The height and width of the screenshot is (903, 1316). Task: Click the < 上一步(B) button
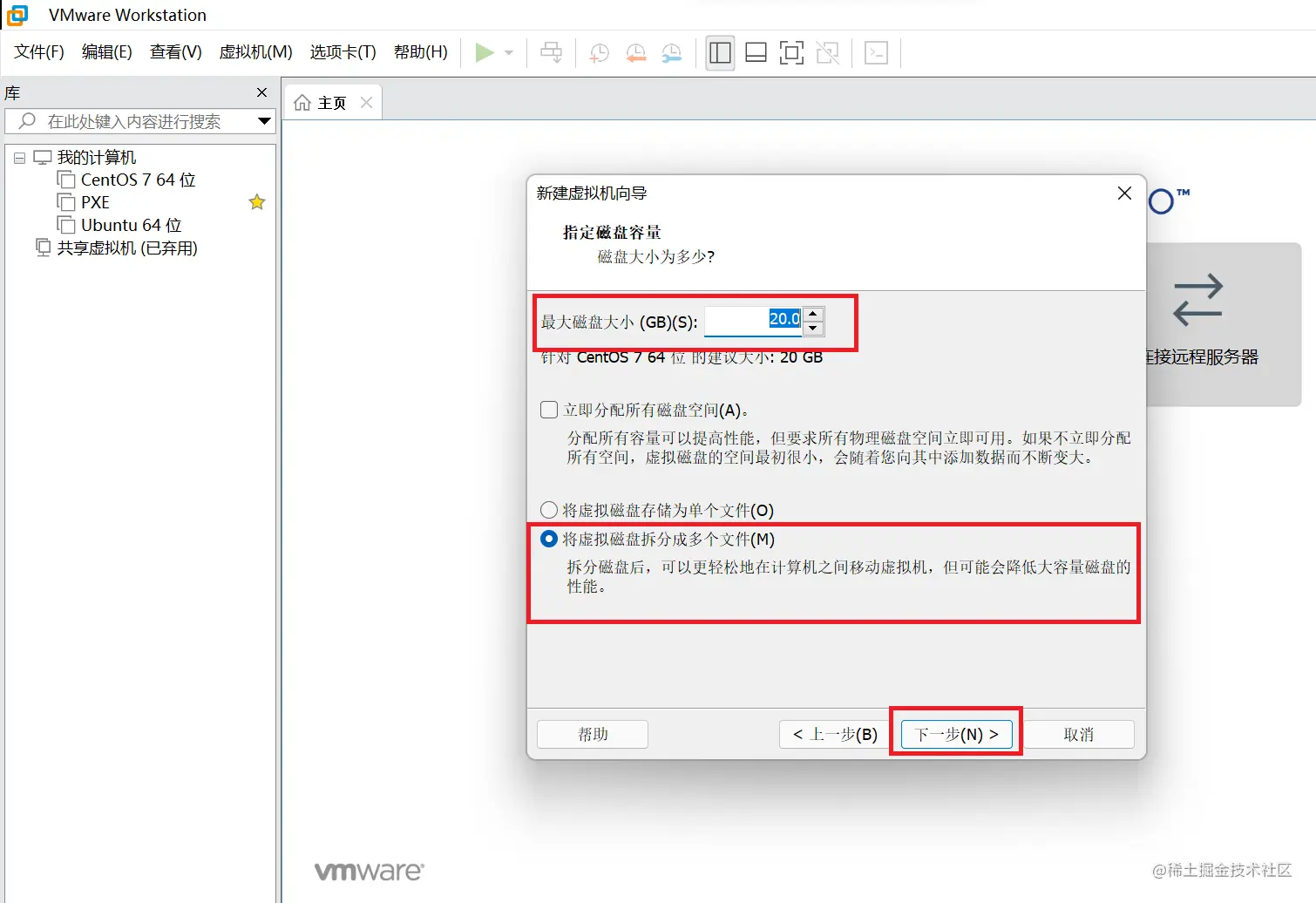click(x=835, y=734)
